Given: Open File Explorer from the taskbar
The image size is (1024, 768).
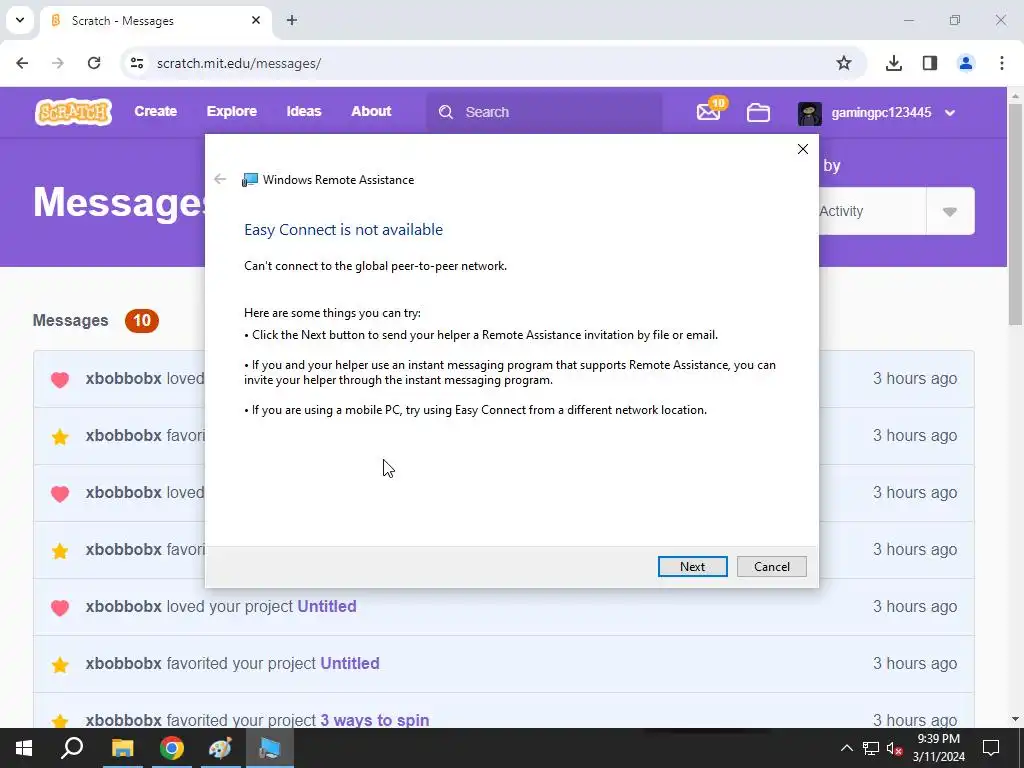Looking at the screenshot, I should 122,748.
